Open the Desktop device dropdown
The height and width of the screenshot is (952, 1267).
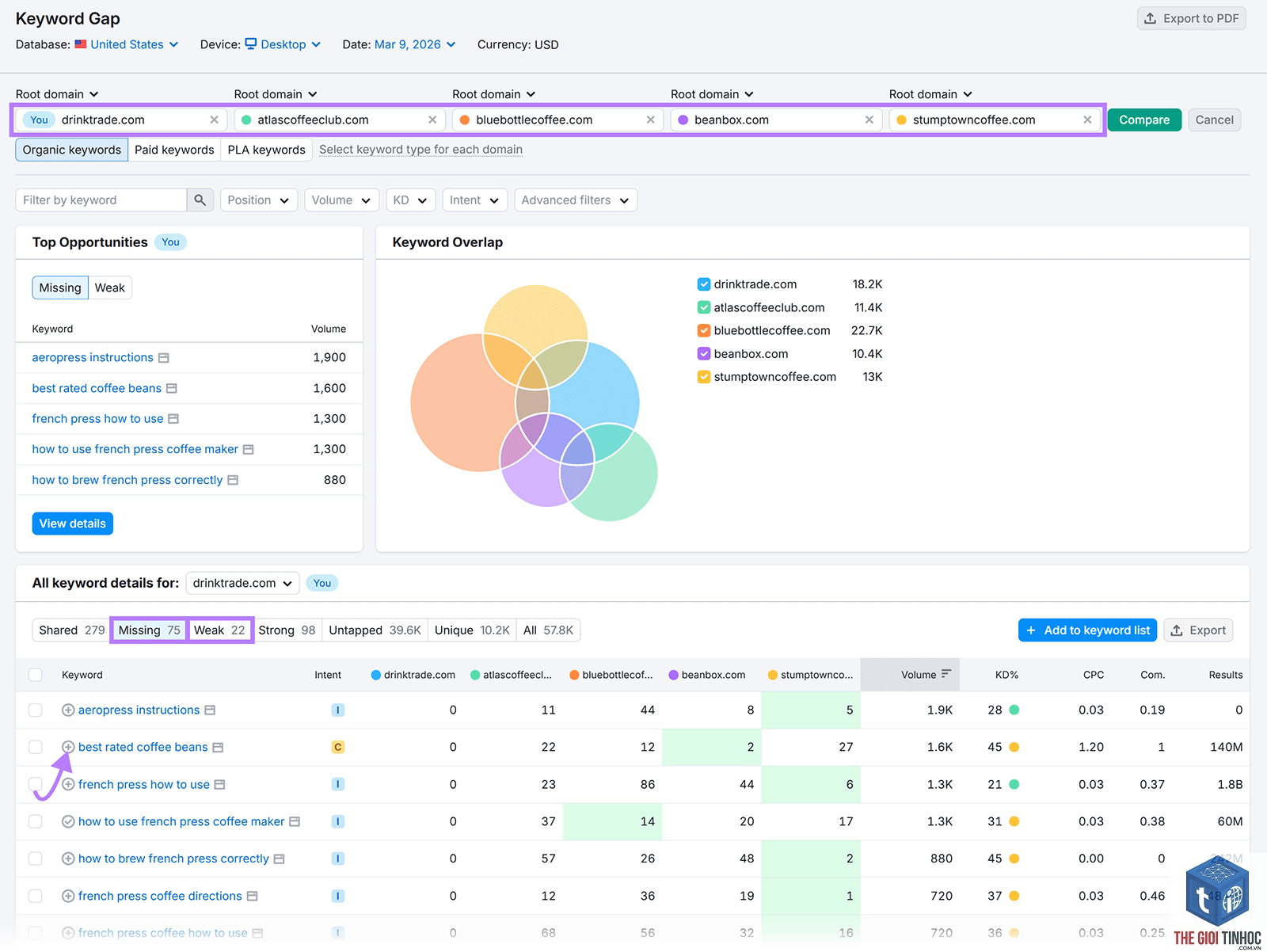tap(283, 44)
